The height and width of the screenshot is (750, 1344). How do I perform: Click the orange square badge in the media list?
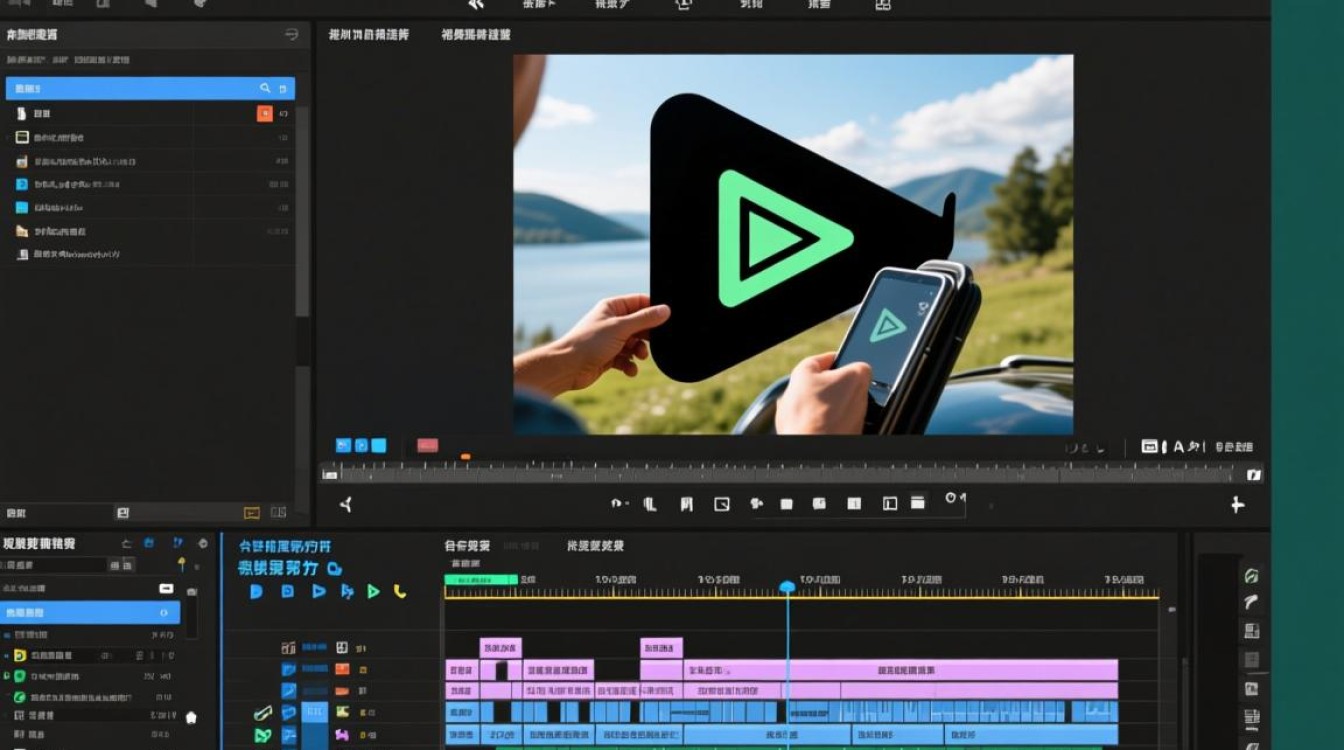[x=265, y=114]
